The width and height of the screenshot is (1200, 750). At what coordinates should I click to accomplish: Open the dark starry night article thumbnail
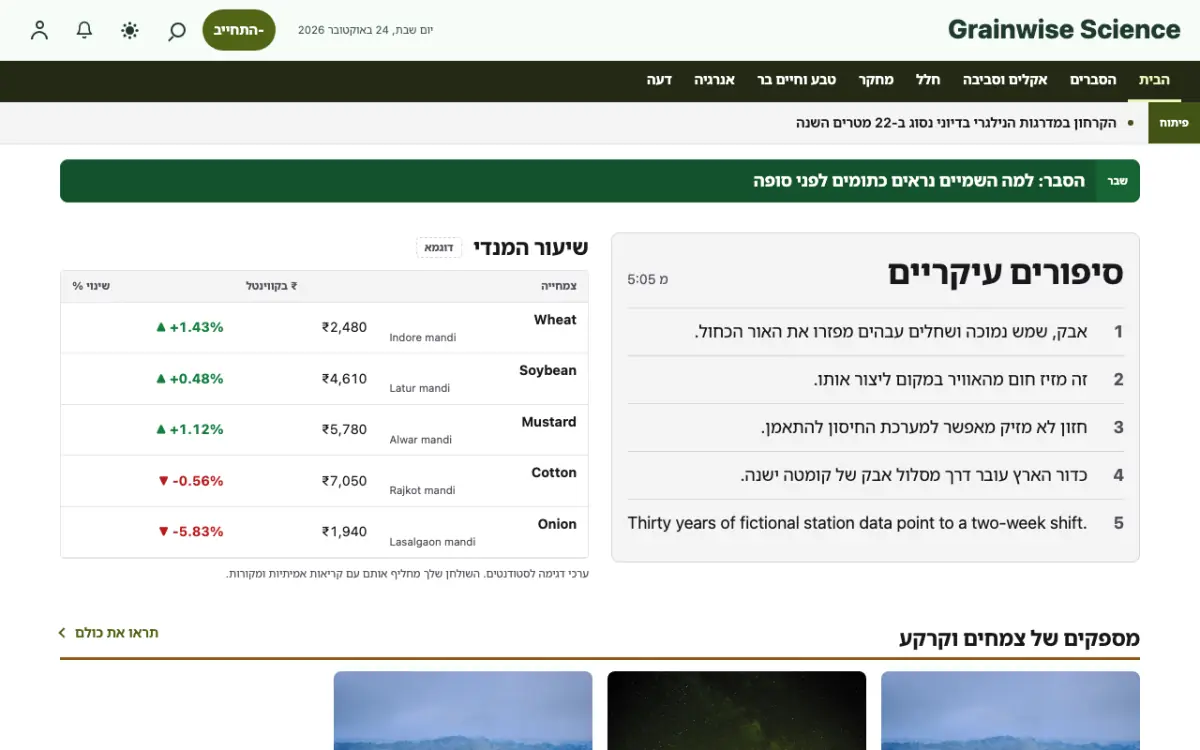pos(736,710)
